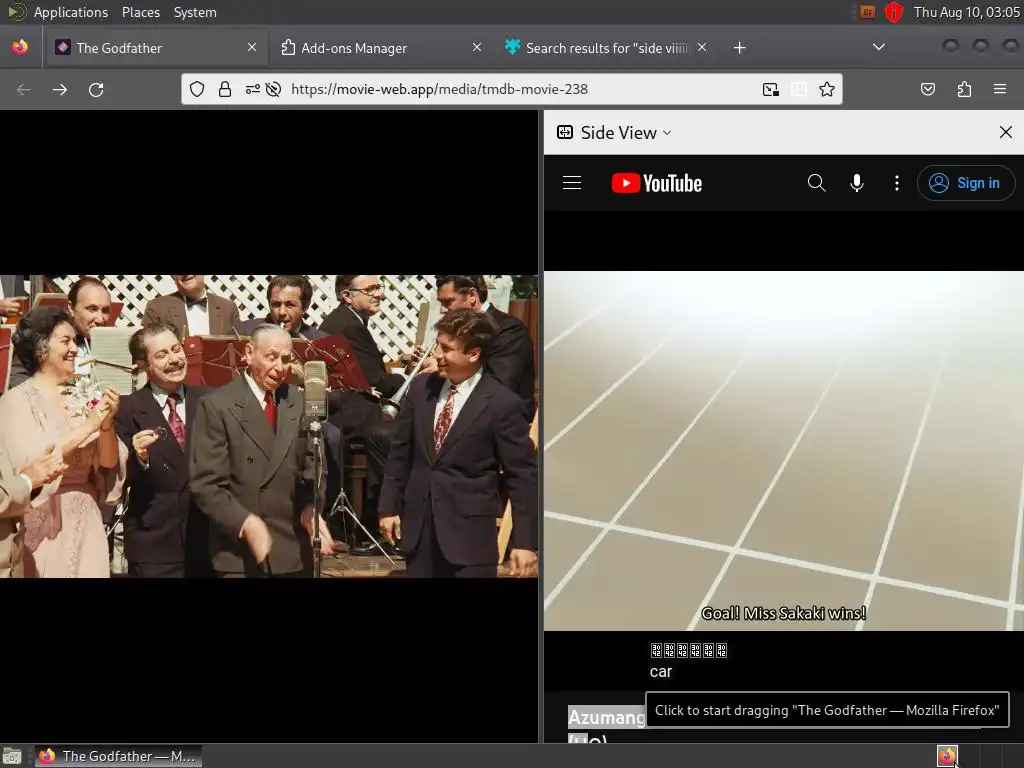Screen dimensions: 1024x768
Task: Click the Azumanga video title text
Action: click(x=607, y=717)
